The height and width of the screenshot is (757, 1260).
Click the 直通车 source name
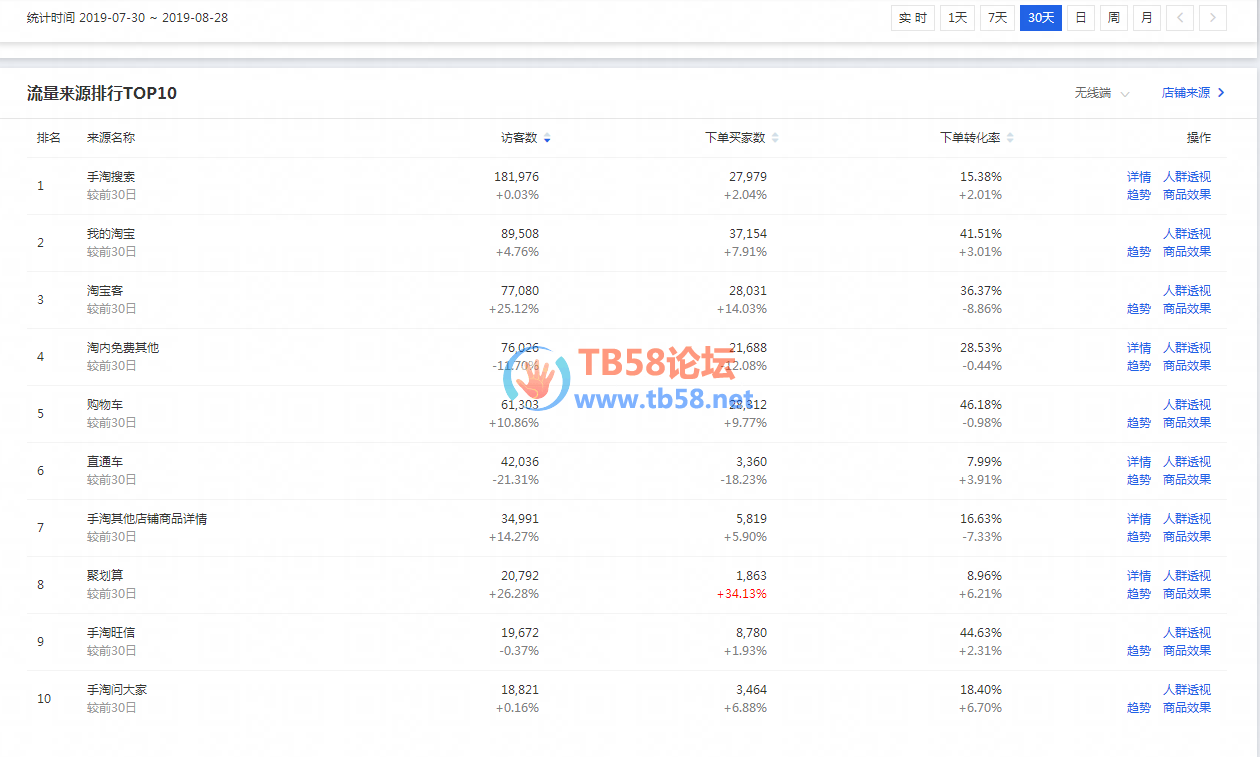click(105, 462)
